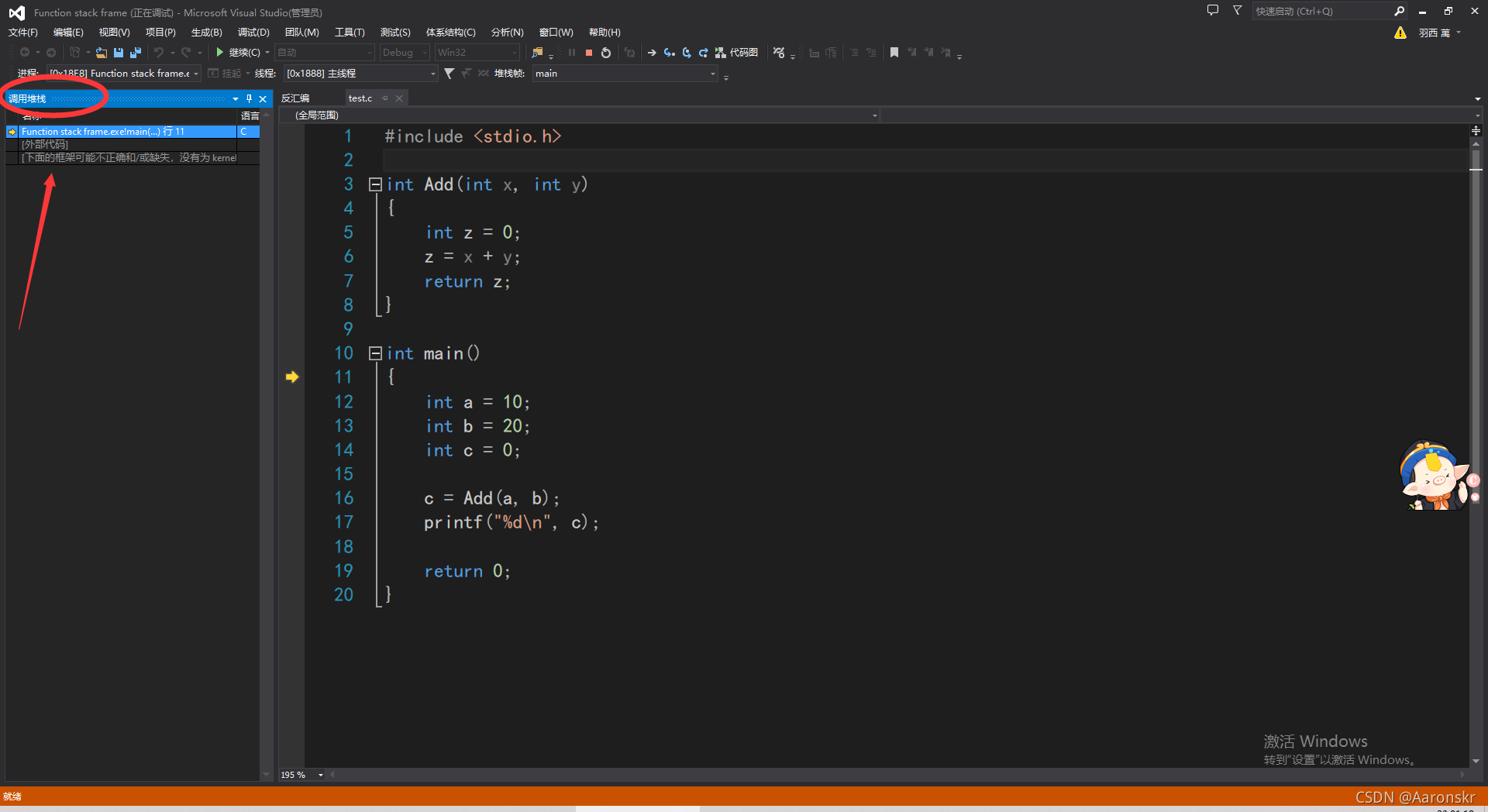The height and width of the screenshot is (812, 1488).
Task: Close the test.c tab
Action: point(399,98)
